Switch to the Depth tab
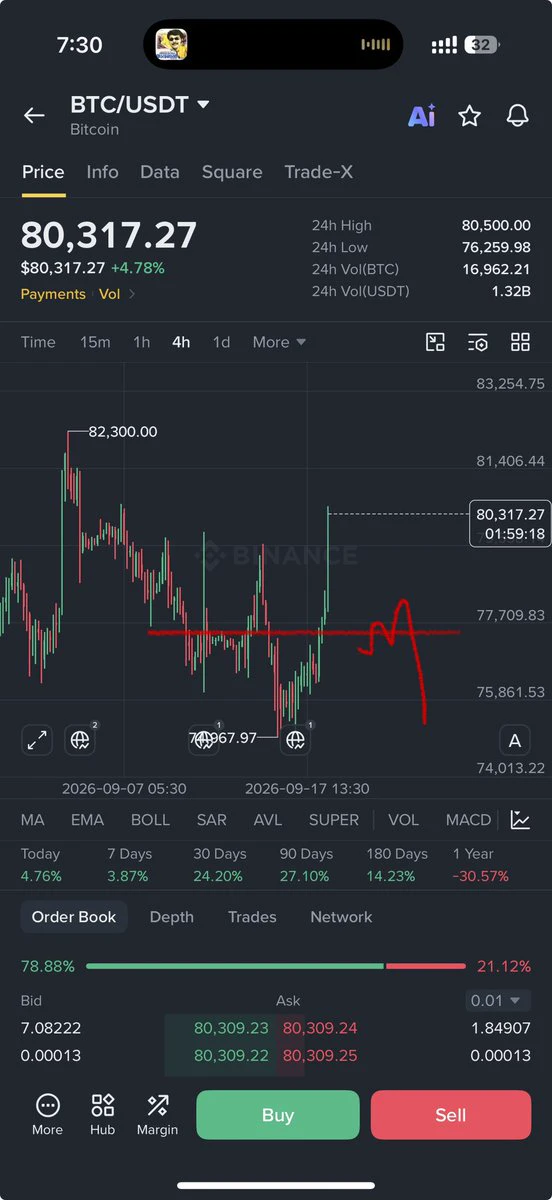Viewport: 552px width, 1200px height. tap(171, 917)
